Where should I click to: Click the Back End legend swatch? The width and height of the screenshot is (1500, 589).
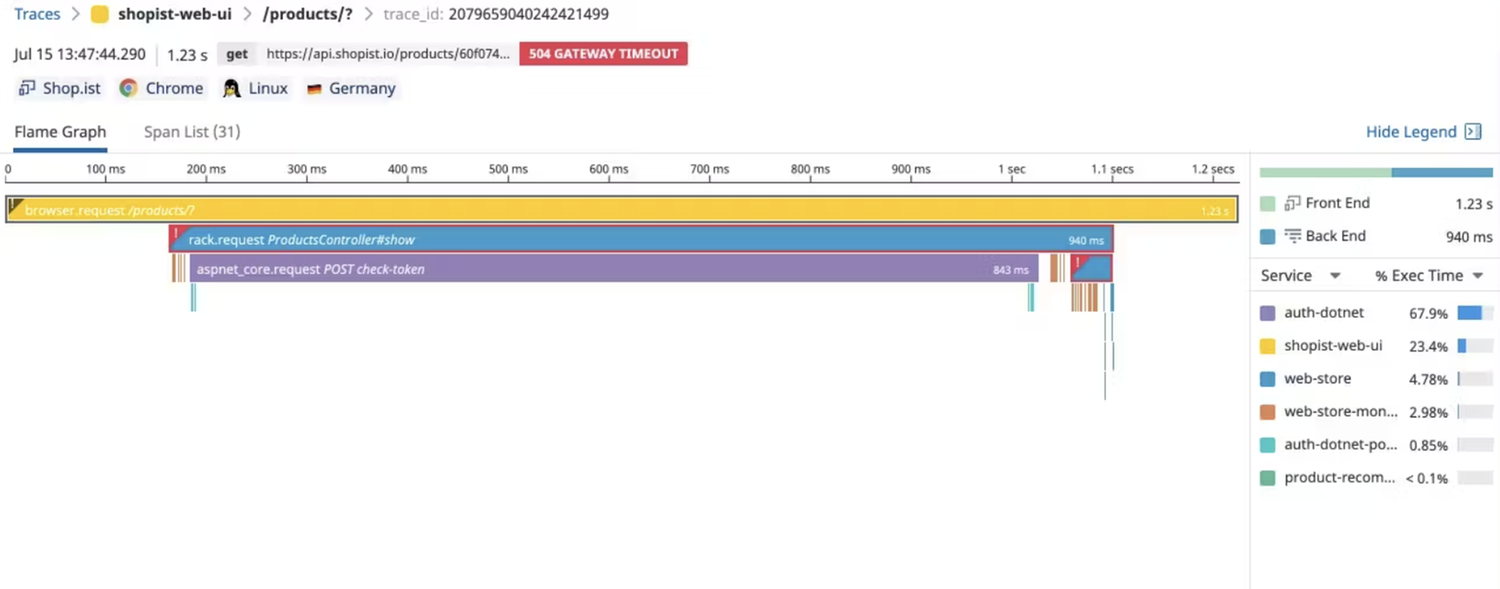tap(1268, 236)
